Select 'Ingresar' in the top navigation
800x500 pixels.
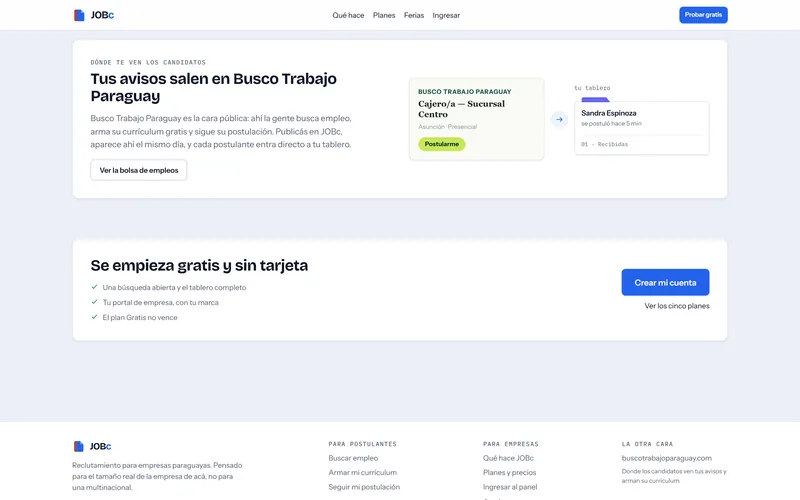point(446,15)
